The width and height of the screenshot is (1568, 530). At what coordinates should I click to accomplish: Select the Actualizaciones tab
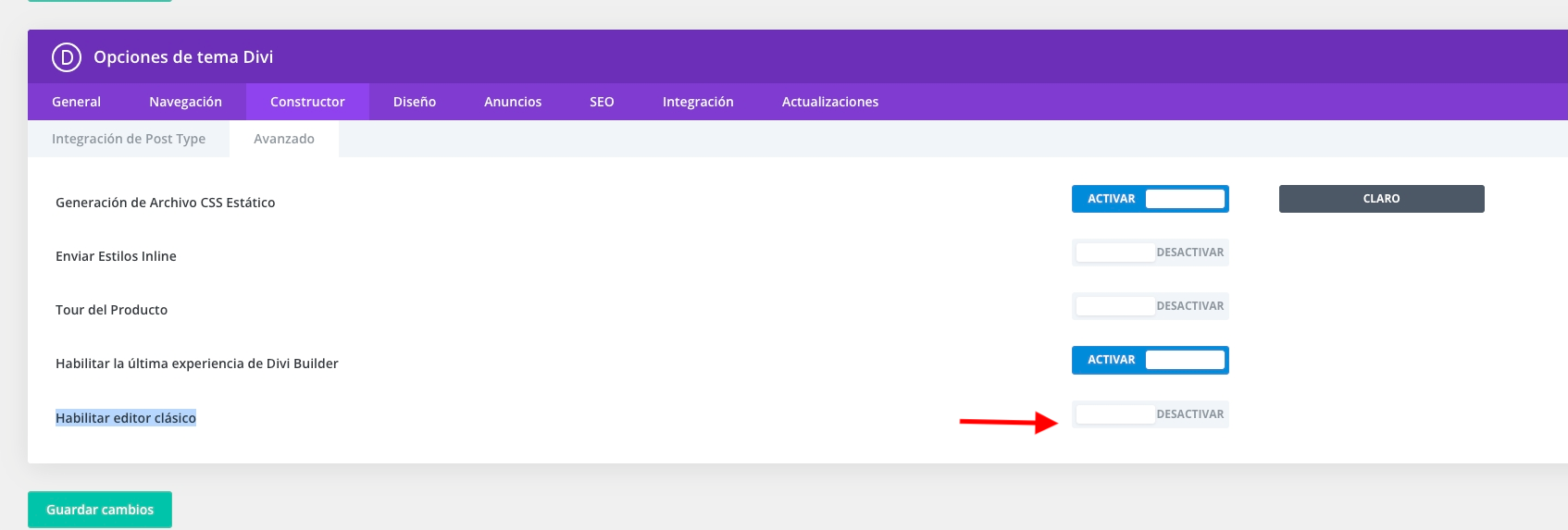(x=829, y=102)
